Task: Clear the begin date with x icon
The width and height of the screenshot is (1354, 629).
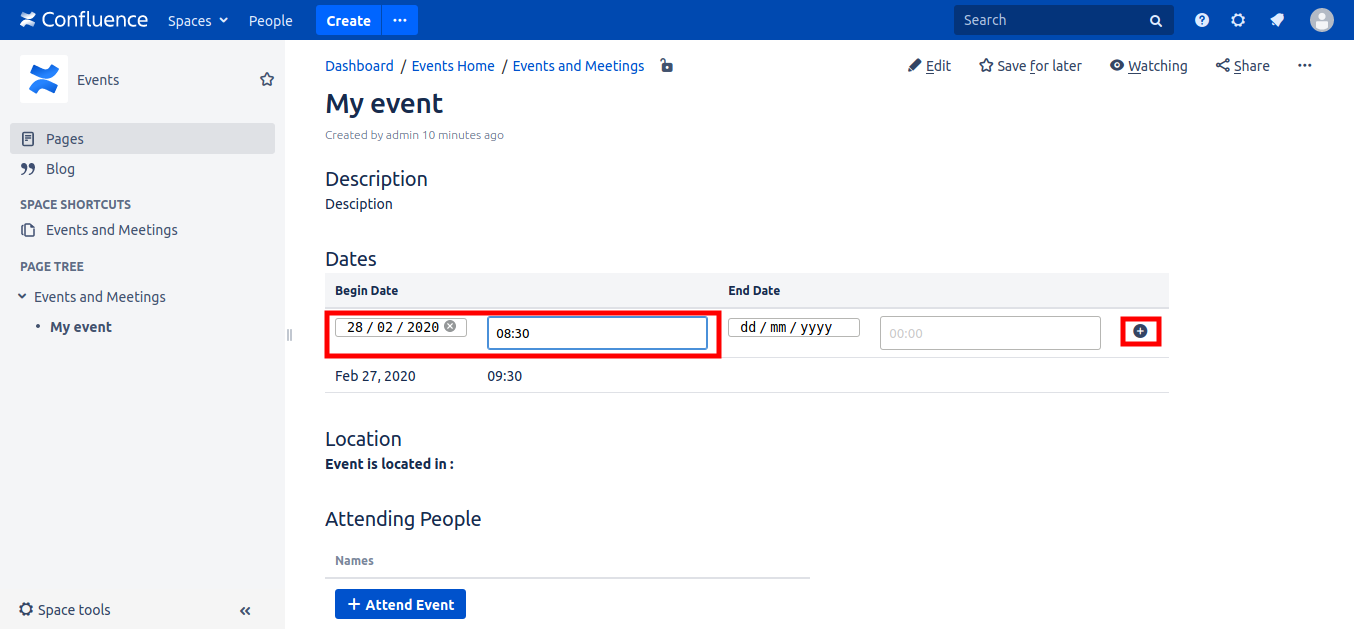Action: tap(450, 326)
